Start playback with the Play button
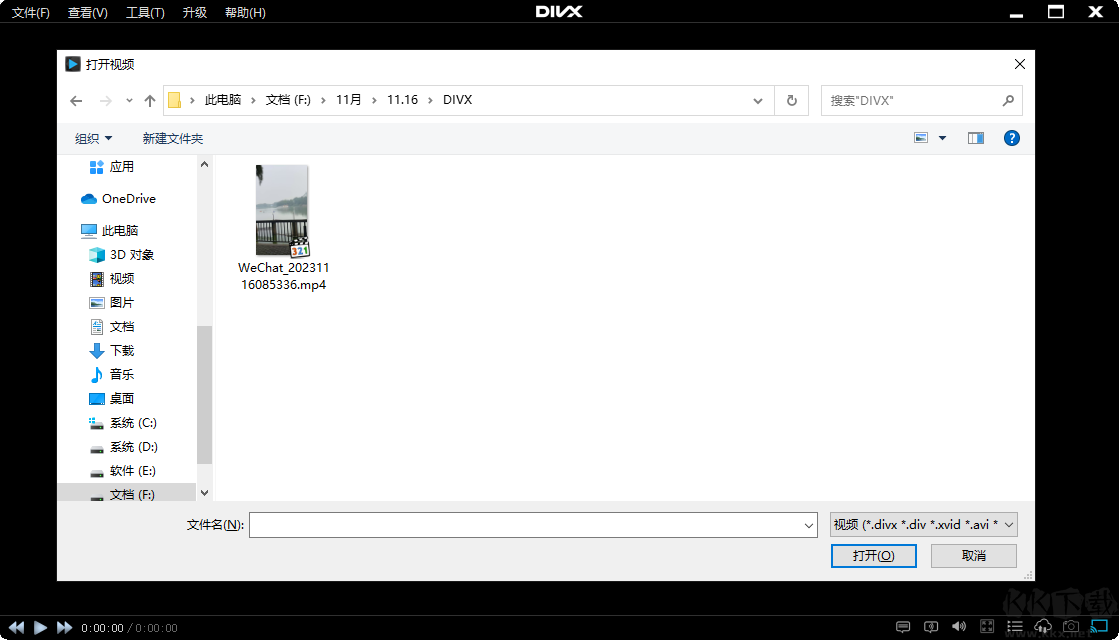Screen dimensions: 1119x640 point(39,627)
